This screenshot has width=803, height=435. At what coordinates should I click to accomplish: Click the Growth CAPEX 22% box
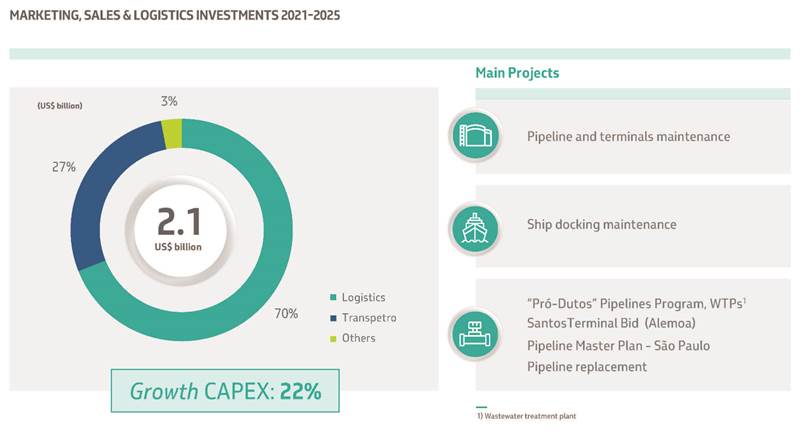(225, 391)
